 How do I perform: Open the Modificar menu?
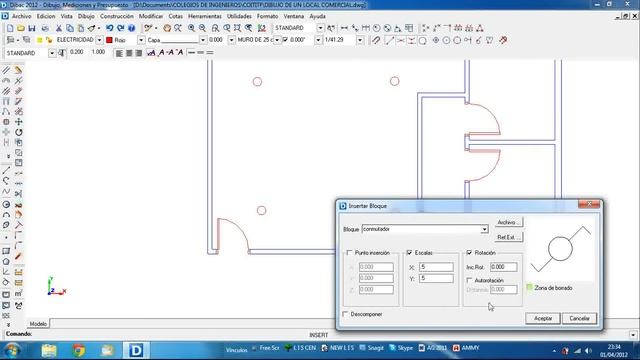click(x=151, y=16)
